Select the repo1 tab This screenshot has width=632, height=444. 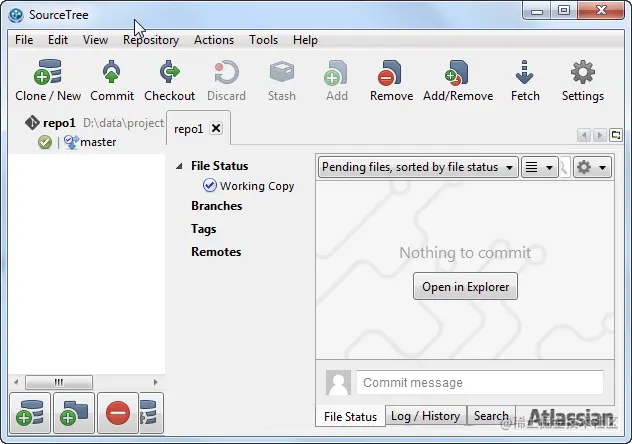pyautogui.click(x=188, y=129)
